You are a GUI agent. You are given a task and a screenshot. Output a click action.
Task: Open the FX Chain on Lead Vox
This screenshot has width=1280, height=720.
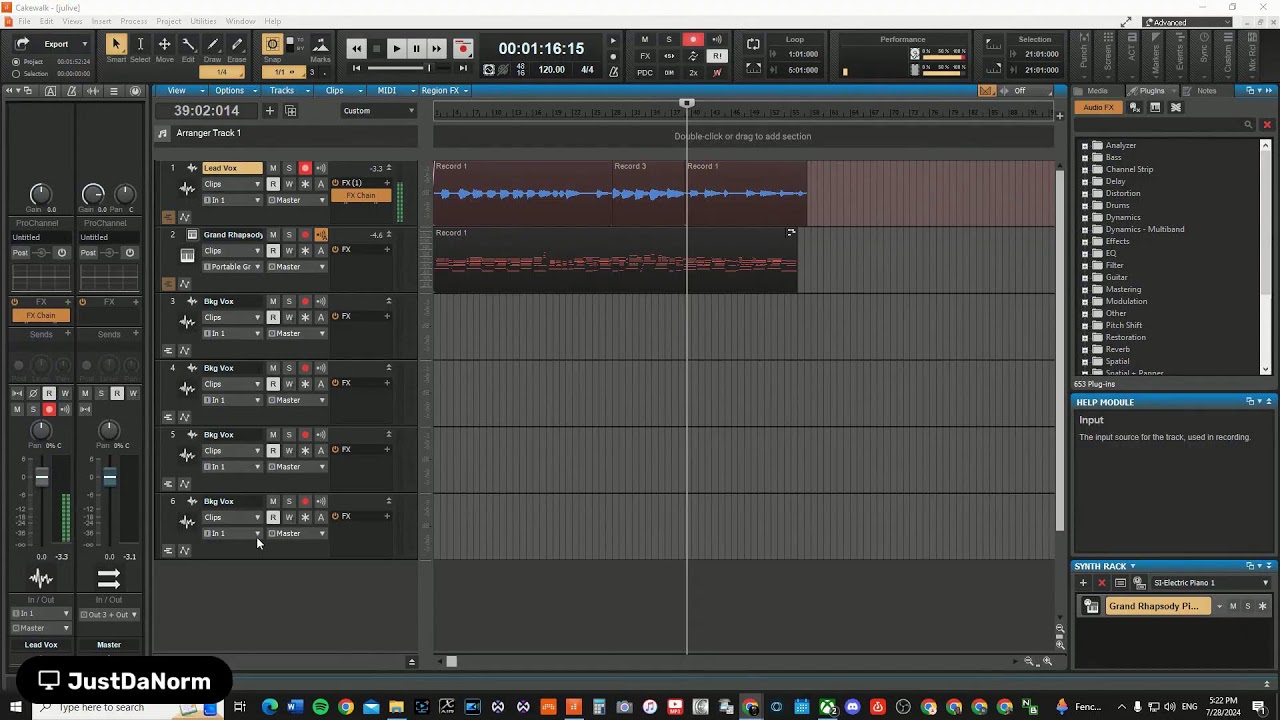[x=360, y=196]
